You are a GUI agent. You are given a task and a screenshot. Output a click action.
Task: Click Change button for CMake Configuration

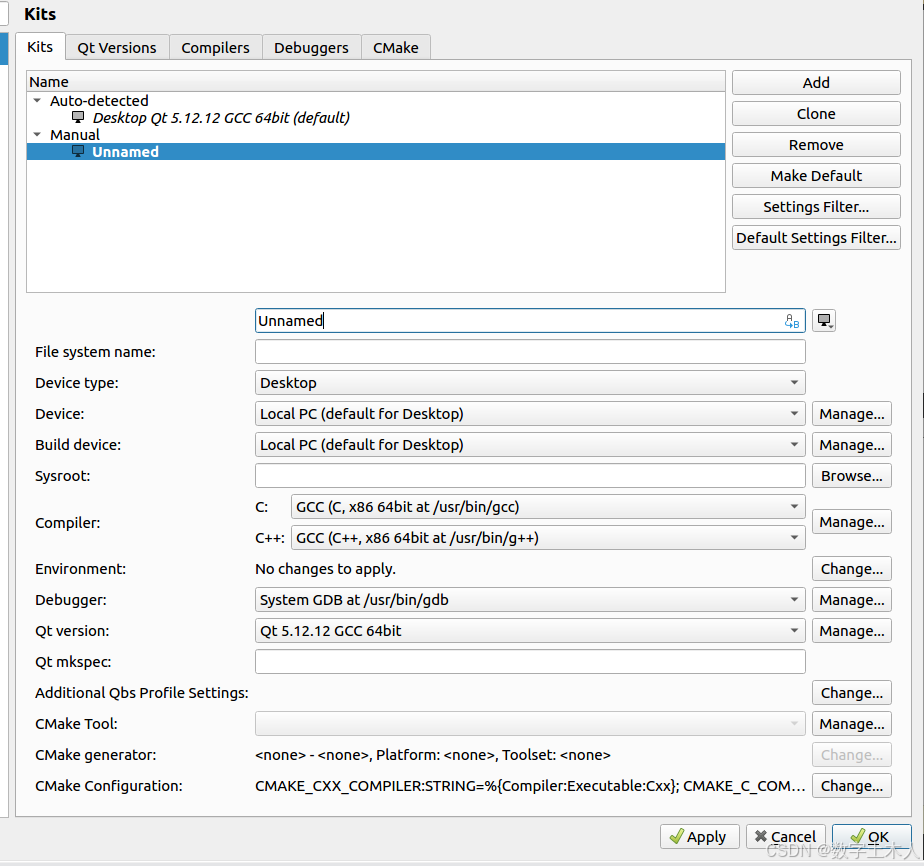click(852, 786)
